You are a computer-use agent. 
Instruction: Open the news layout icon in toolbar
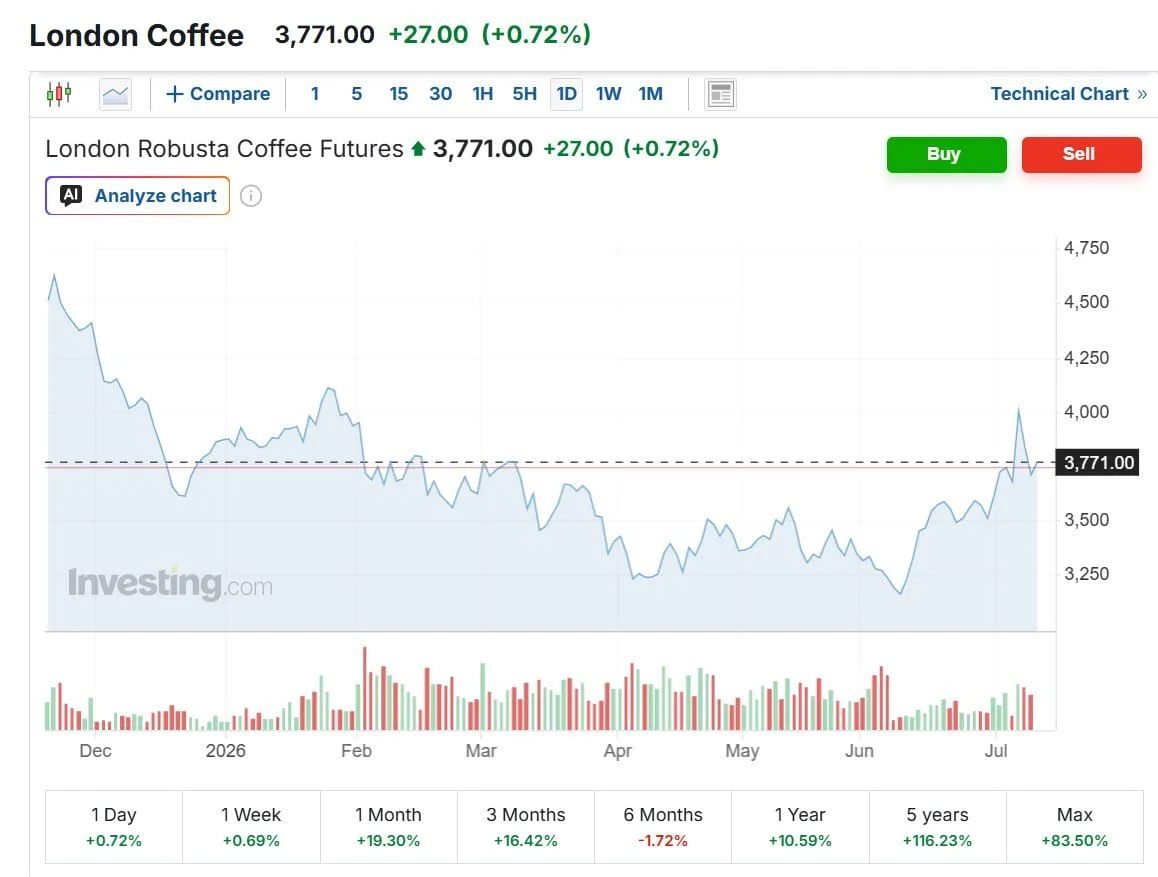pyautogui.click(x=720, y=94)
